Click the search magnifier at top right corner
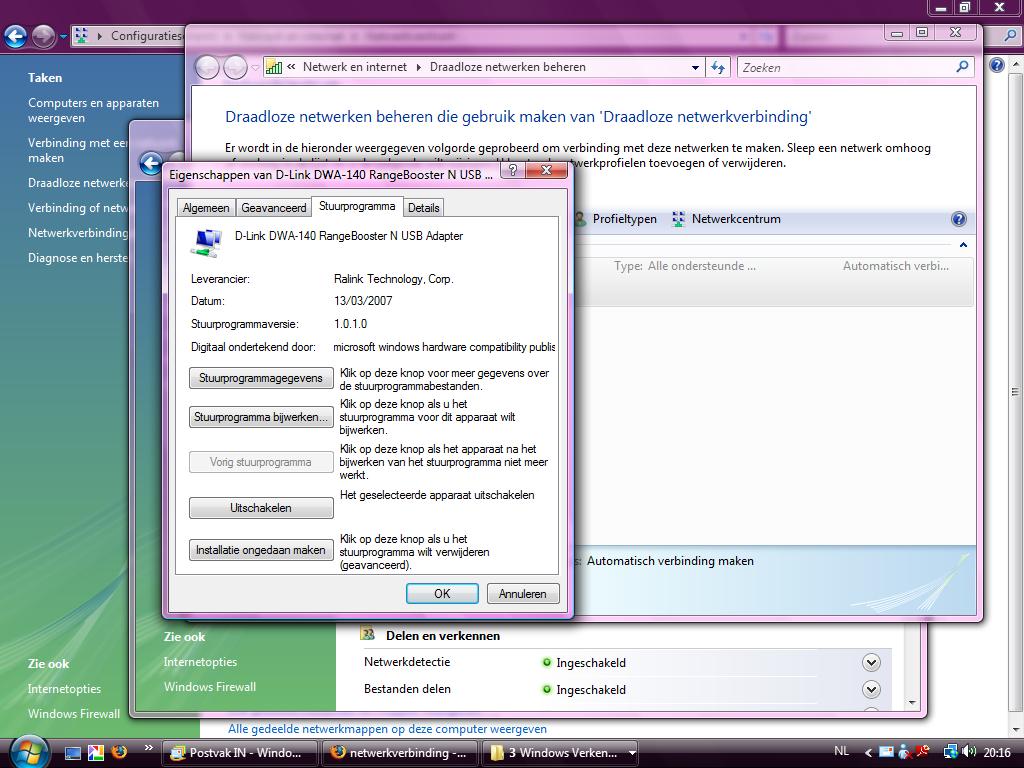The height and width of the screenshot is (768, 1024). [1010, 36]
